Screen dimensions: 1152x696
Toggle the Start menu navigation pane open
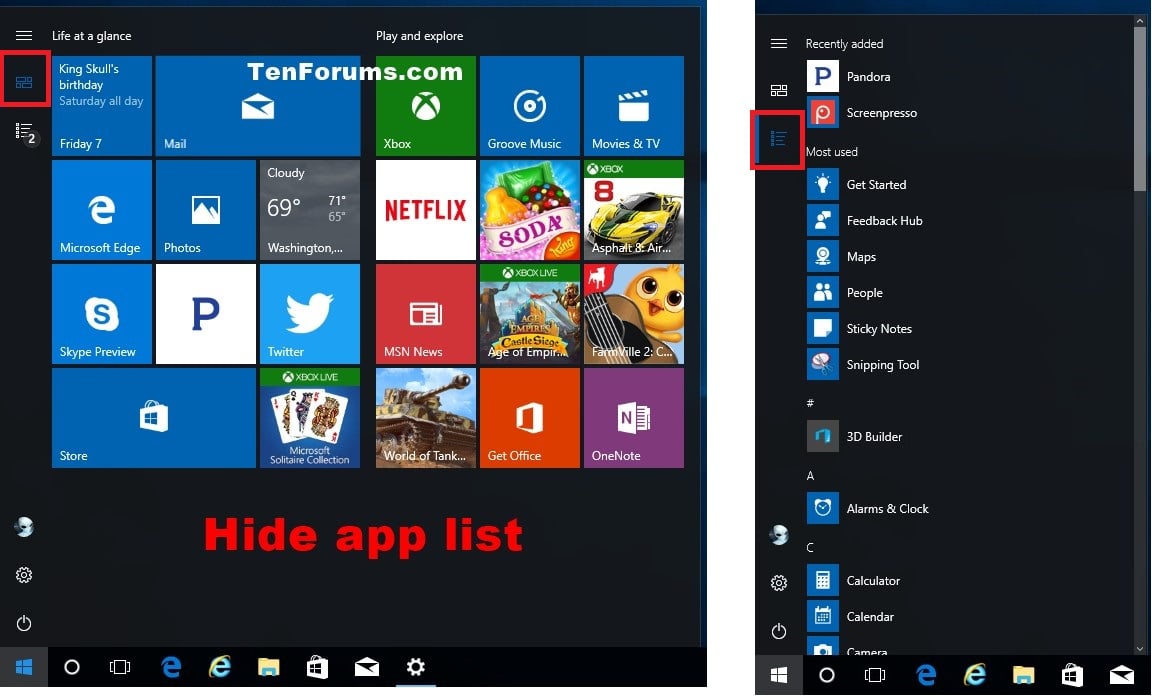click(24, 33)
